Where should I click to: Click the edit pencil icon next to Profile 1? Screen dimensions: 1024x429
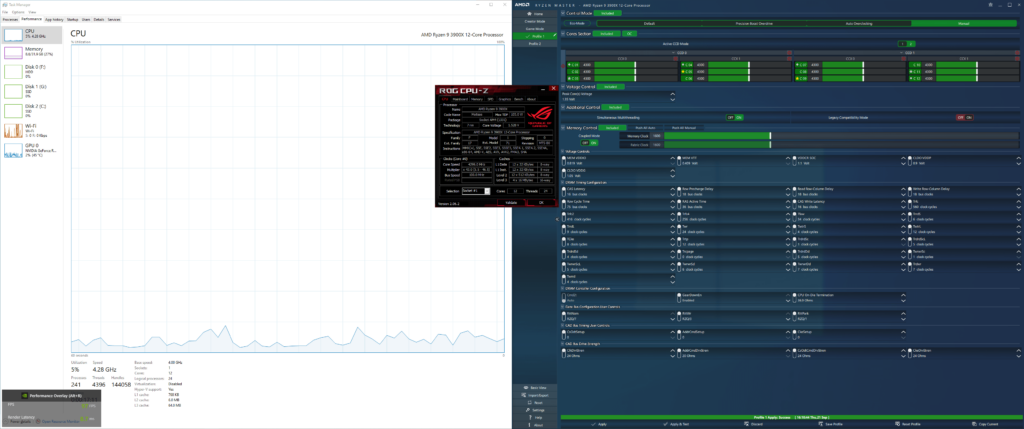(555, 37)
